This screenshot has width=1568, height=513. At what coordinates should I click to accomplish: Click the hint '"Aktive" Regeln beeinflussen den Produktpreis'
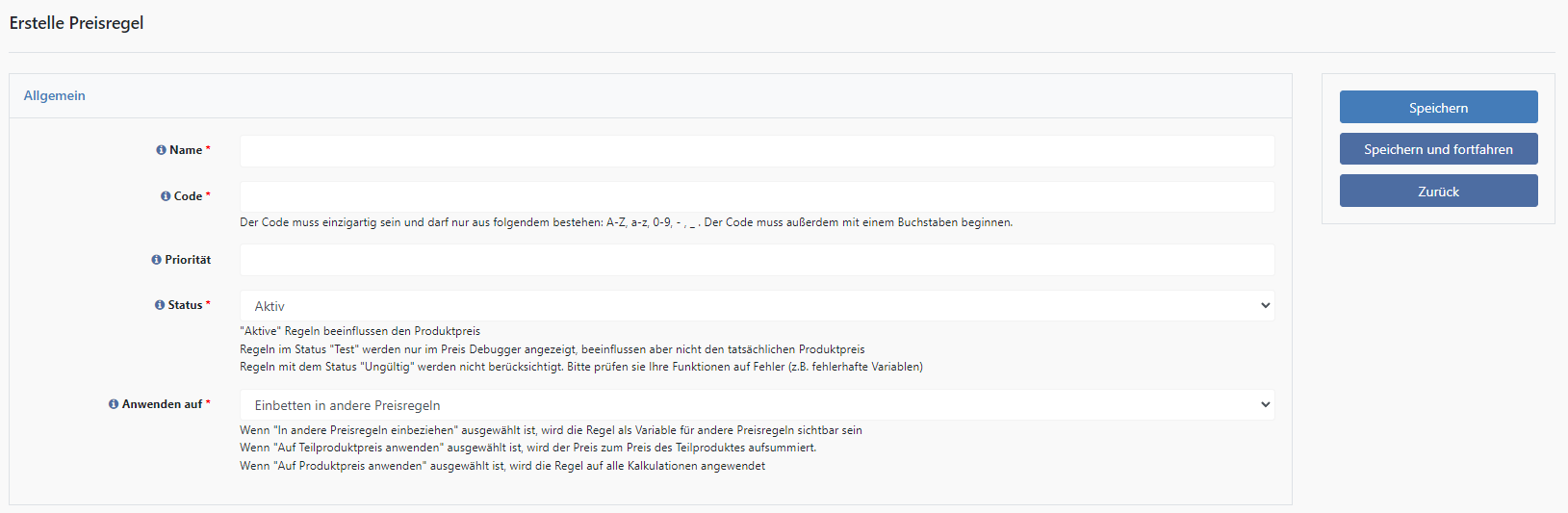pyautogui.click(x=360, y=331)
